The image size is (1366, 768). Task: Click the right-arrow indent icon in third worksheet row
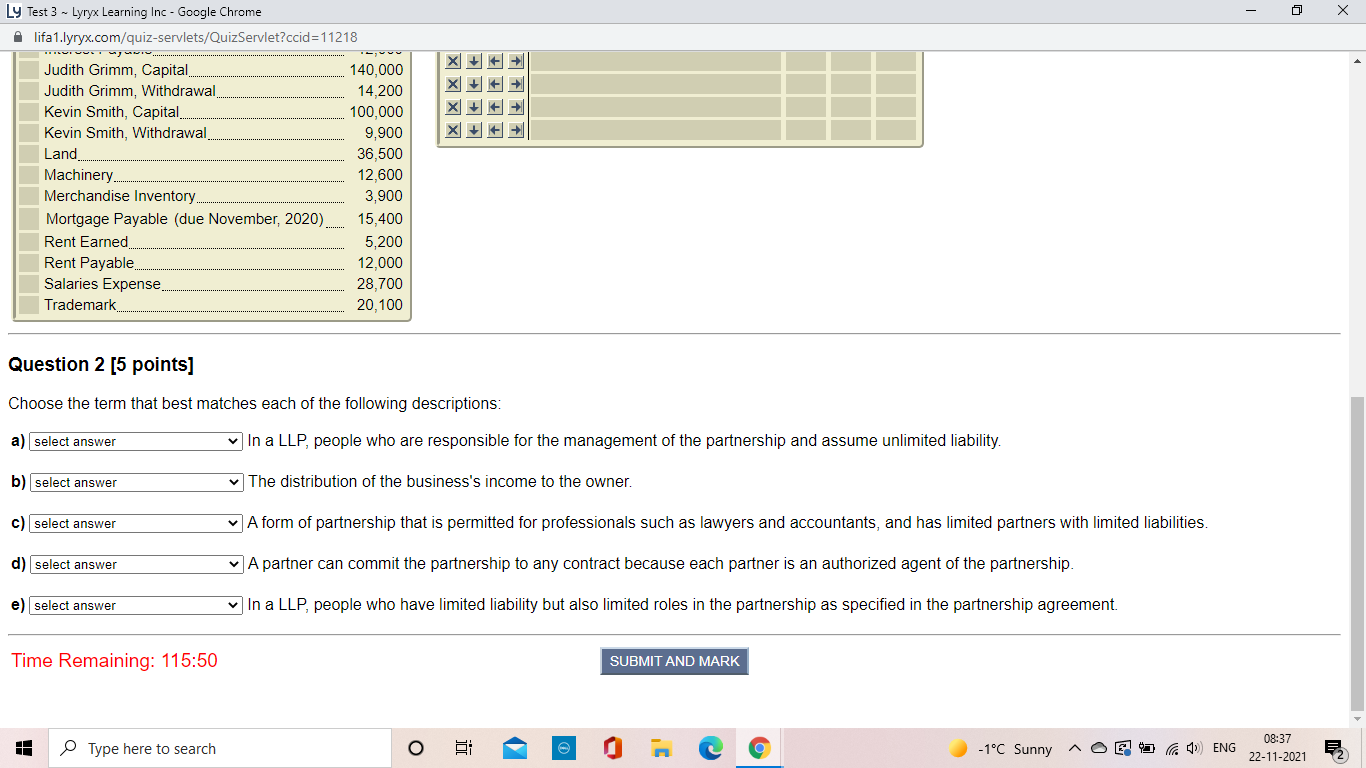(x=516, y=107)
